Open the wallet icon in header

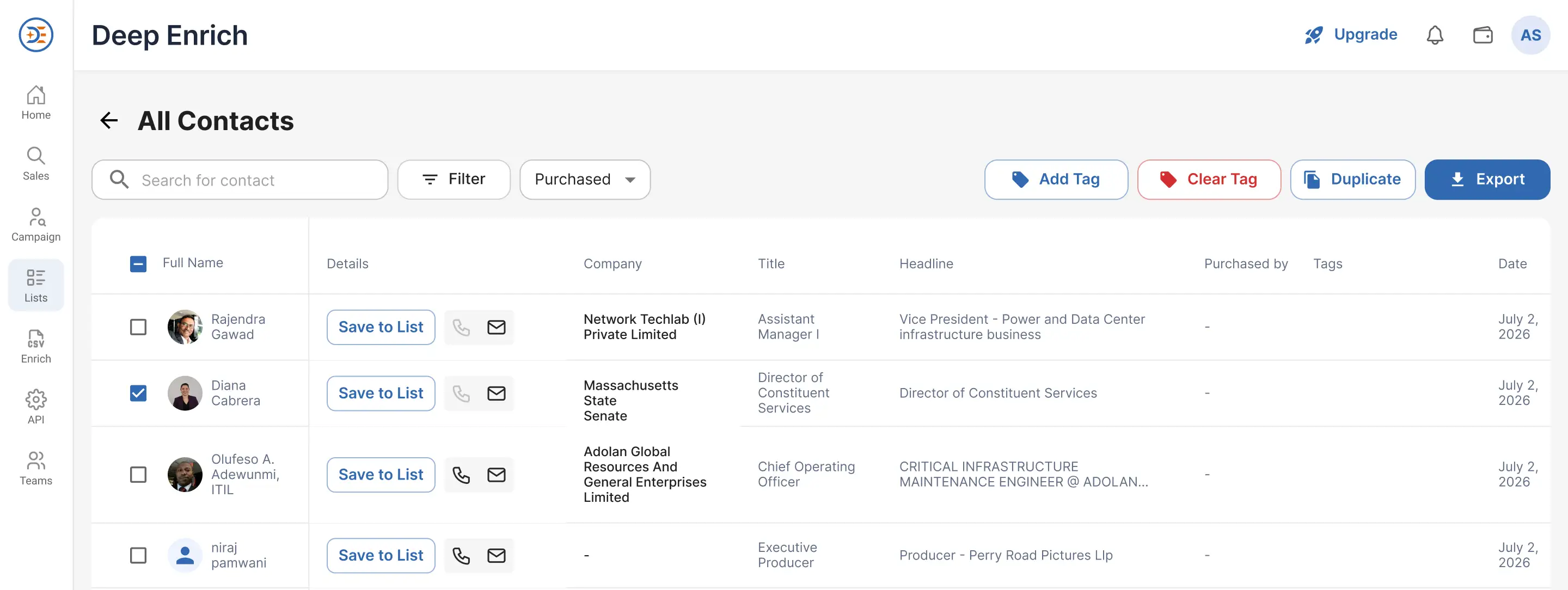click(x=1483, y=35)
